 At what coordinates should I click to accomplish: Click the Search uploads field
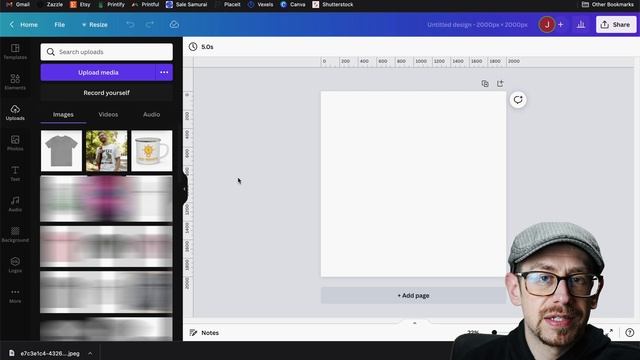click(107, 52)
